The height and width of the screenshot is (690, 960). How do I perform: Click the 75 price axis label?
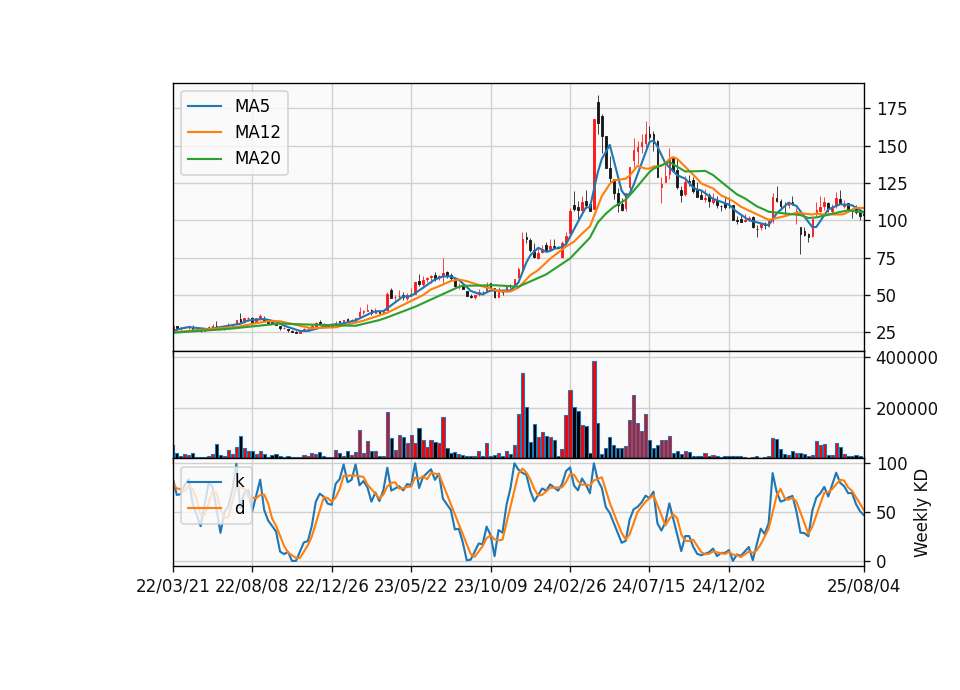click(x=887, y=258)
